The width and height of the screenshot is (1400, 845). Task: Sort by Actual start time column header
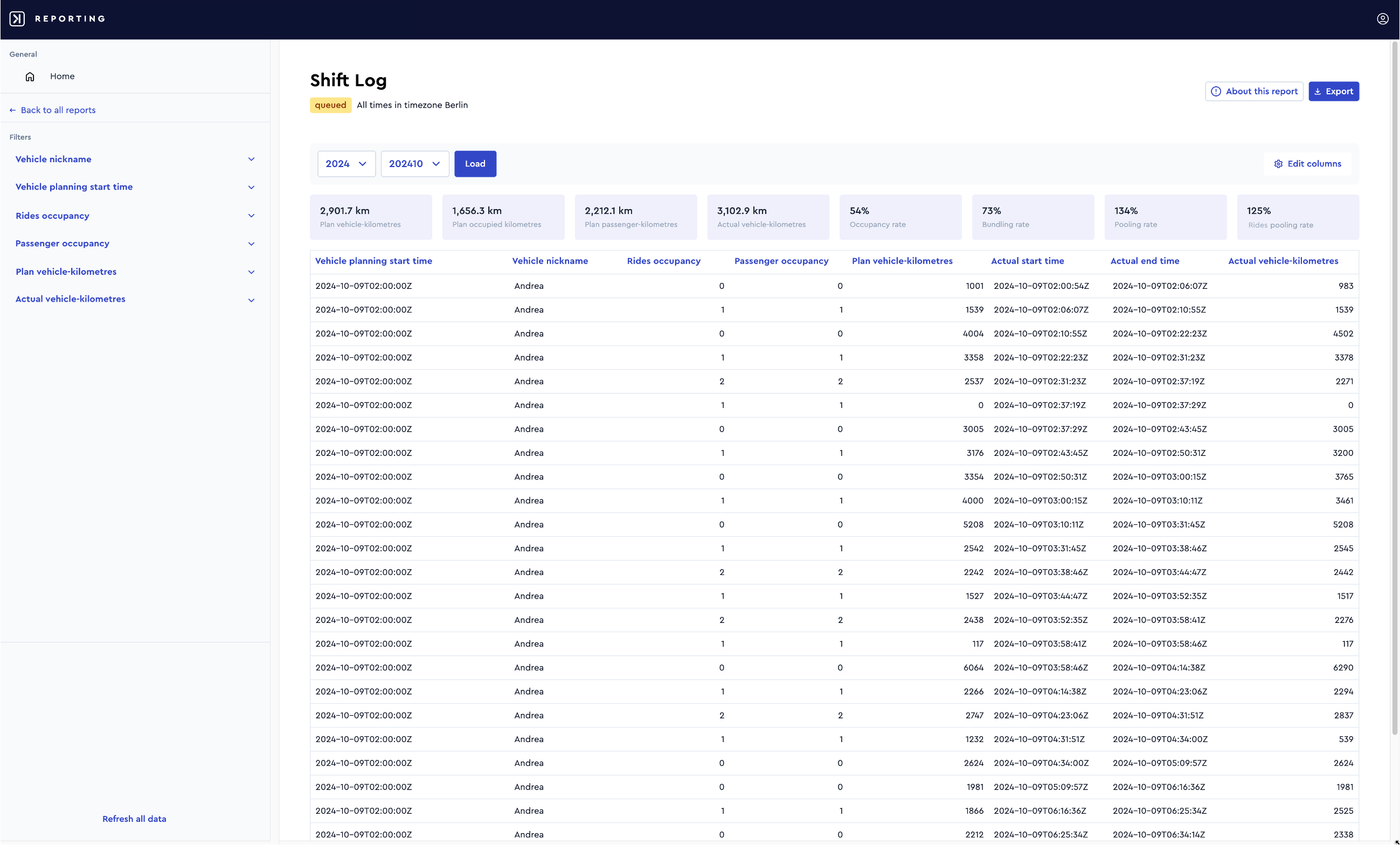[1027, 261]
